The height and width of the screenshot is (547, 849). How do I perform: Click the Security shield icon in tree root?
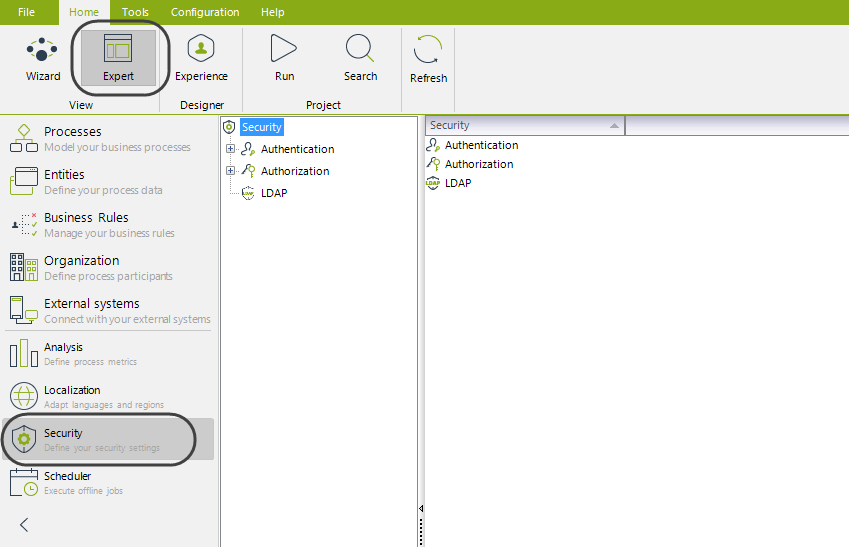coord(229,127)
